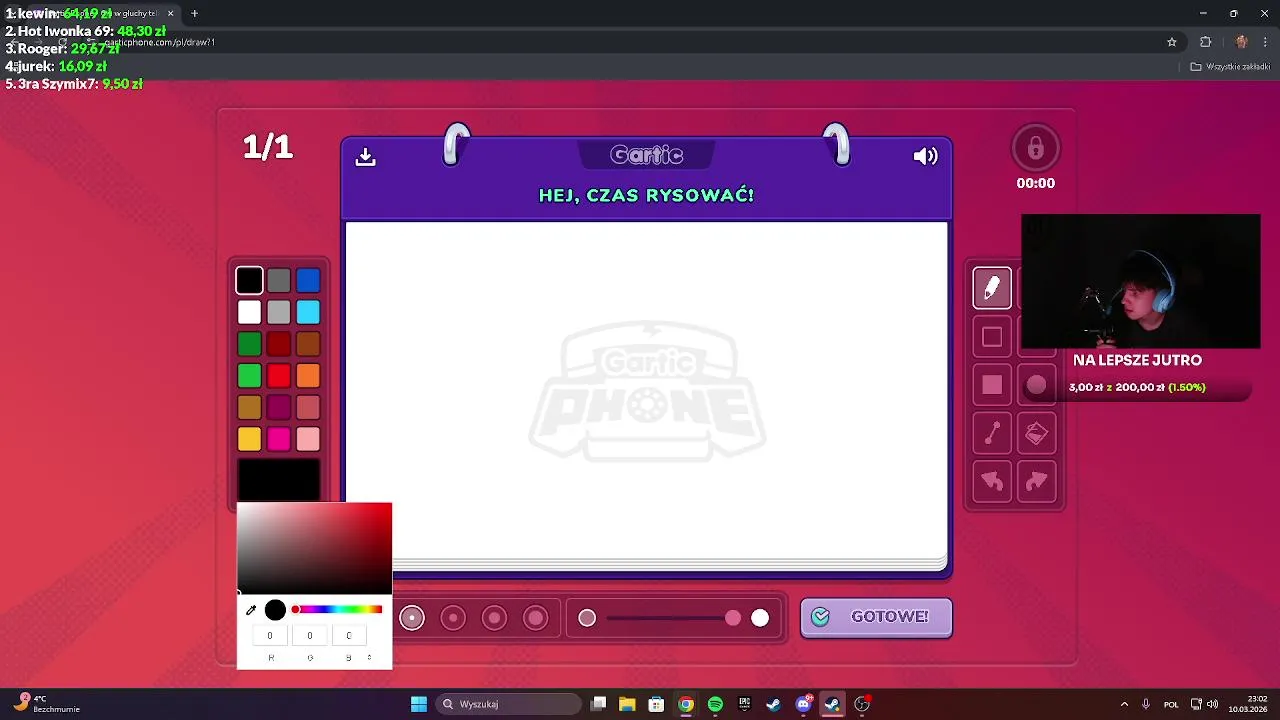Image resolution: width=1280 pixels, height=720 pixels.
Task: Choose the currently highlighted brush thickness
Action: tap(412, 618)
